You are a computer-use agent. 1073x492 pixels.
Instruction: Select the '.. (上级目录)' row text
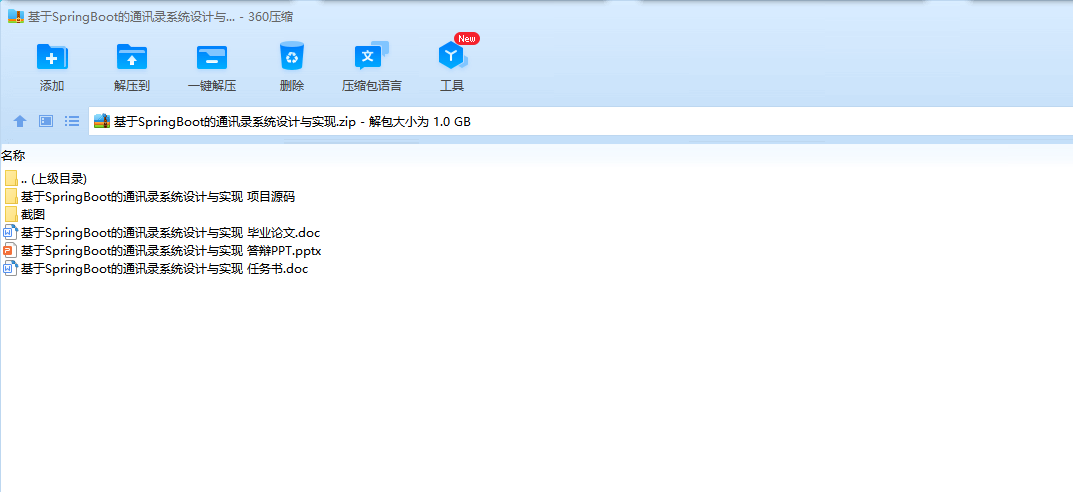[54, 179]
